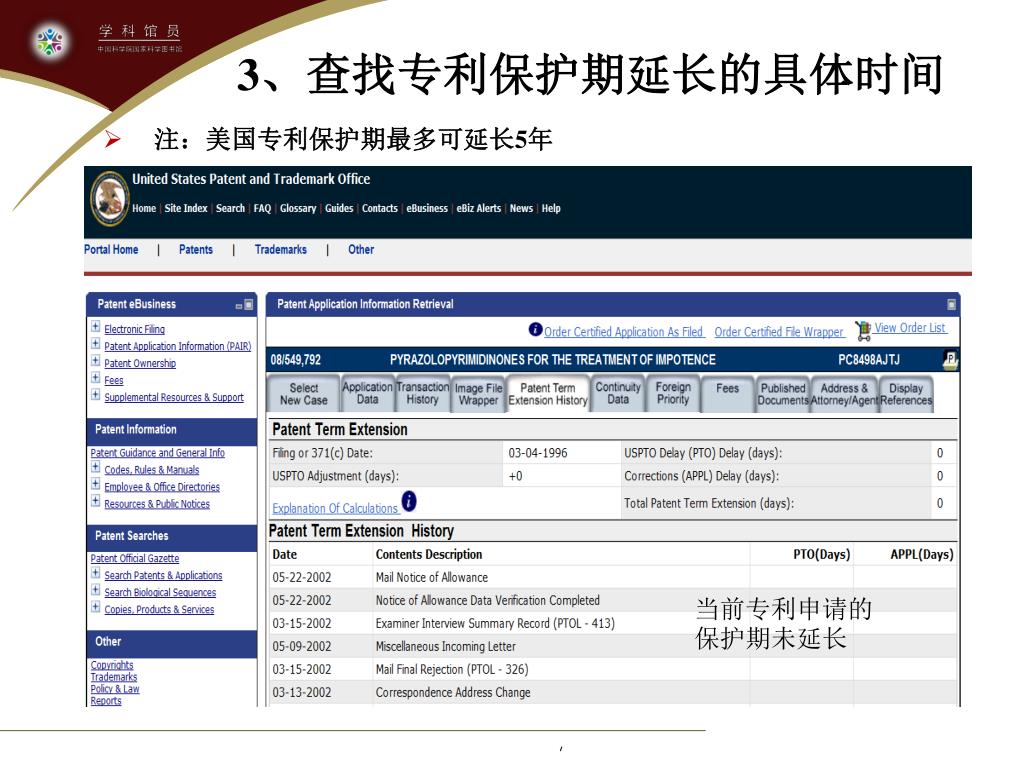Click Search in the top navigation
The image size is (1024, 768).
click(231, 208)
